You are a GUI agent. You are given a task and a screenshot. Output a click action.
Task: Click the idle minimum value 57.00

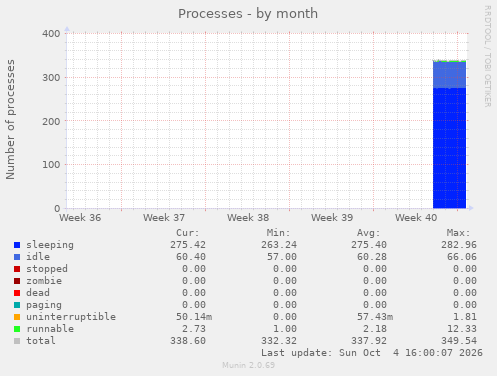tap(282, 257)
